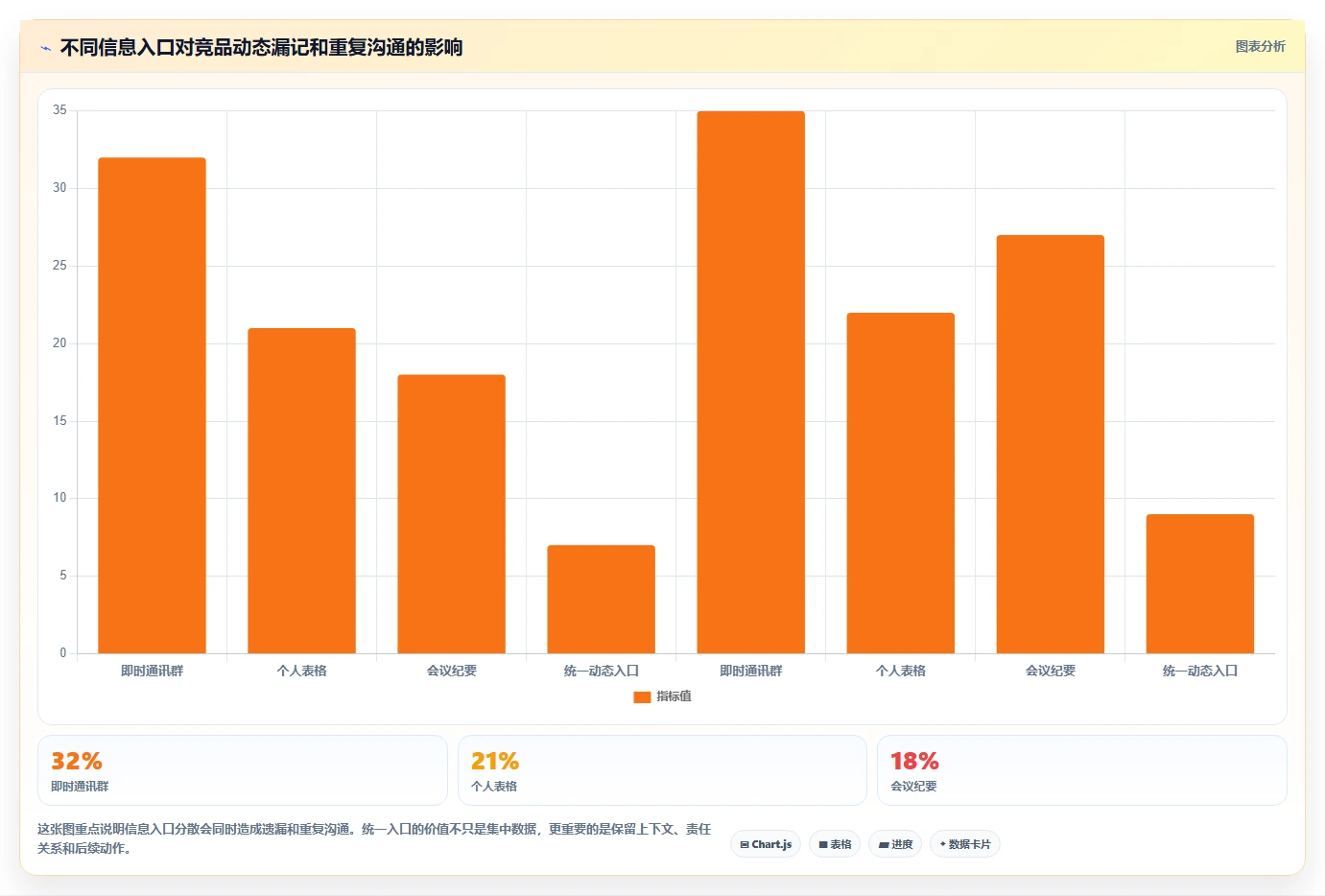
Task: Open the 图表分析 label in the header
Action: click(1260, 46)
